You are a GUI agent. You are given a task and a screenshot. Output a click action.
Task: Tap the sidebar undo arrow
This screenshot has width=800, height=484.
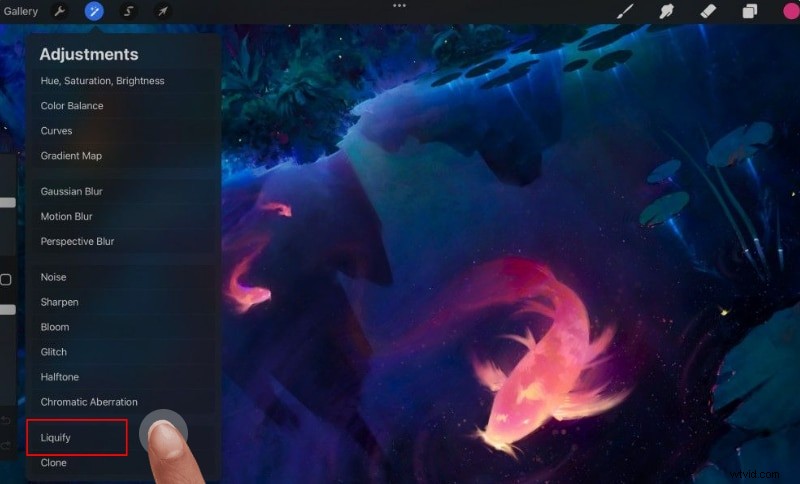[x=6, y=421]
